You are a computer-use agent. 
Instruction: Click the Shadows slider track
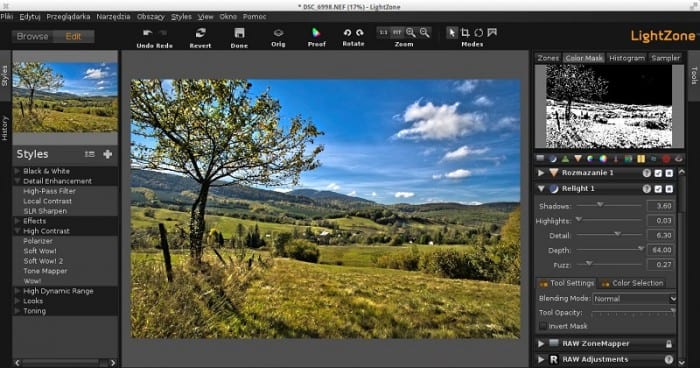(x=609, y=205)
